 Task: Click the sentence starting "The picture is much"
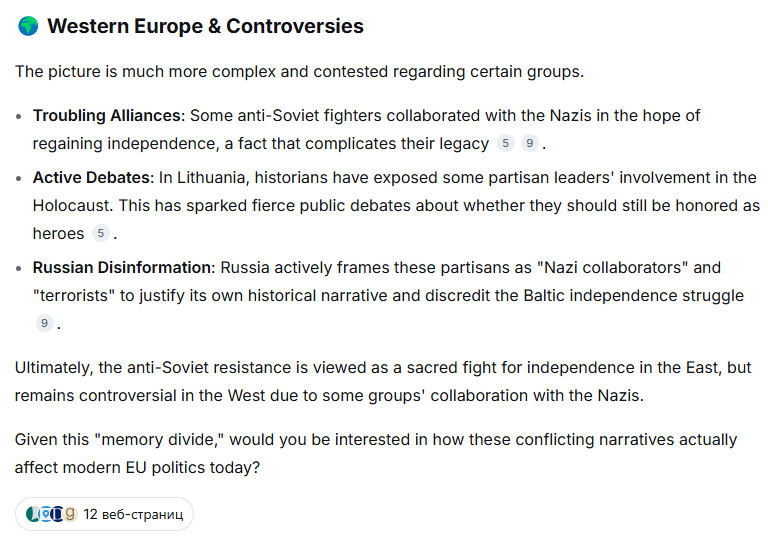point(299,72)
